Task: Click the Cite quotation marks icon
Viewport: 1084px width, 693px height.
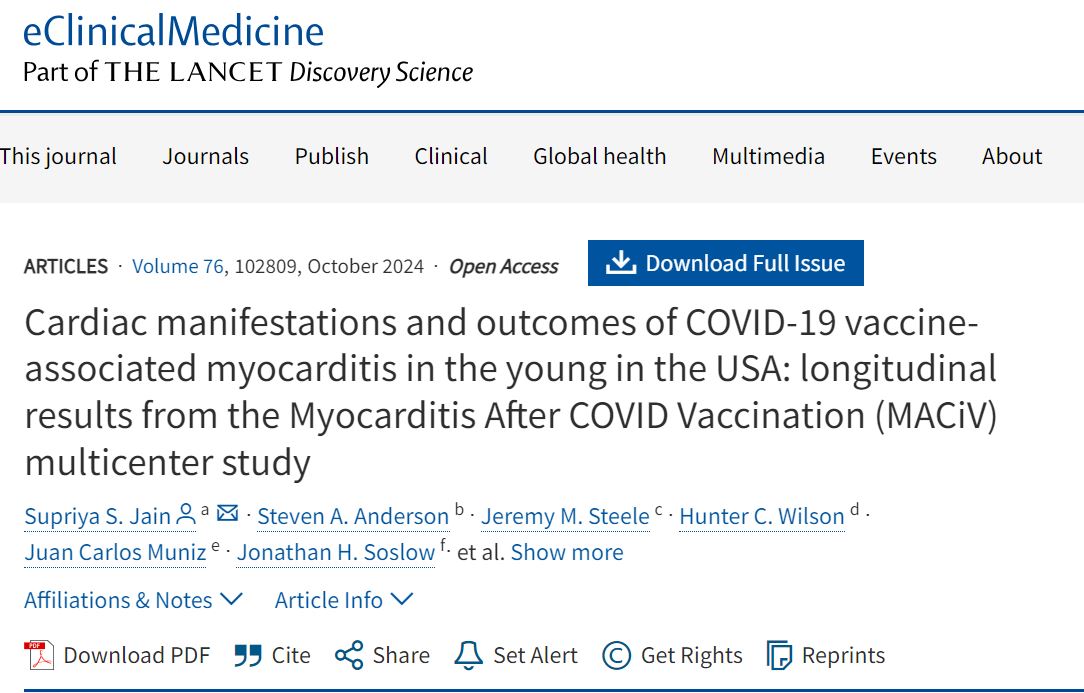Action: tap(247, 655)
